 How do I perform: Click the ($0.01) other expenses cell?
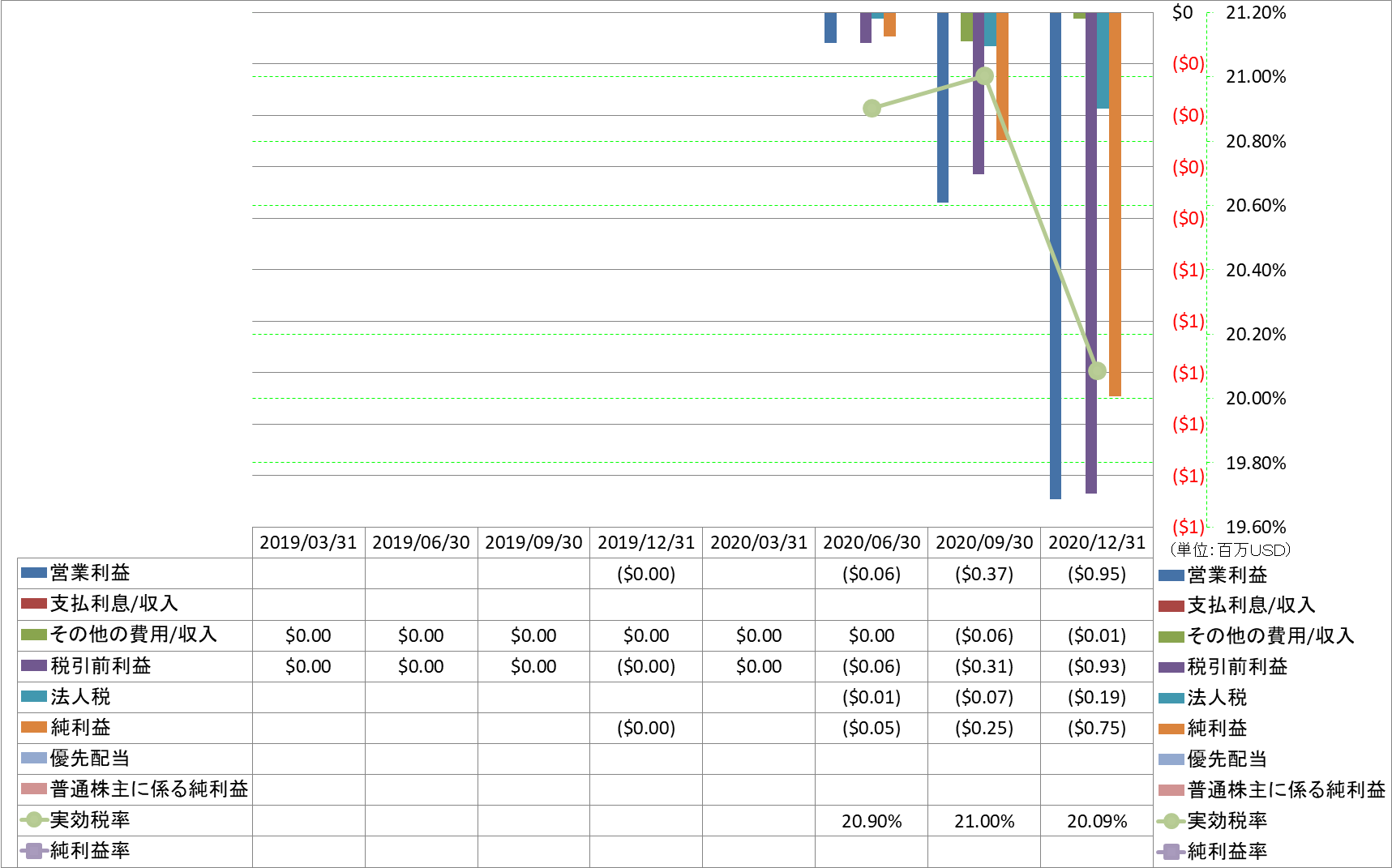tap(1097, 635)
